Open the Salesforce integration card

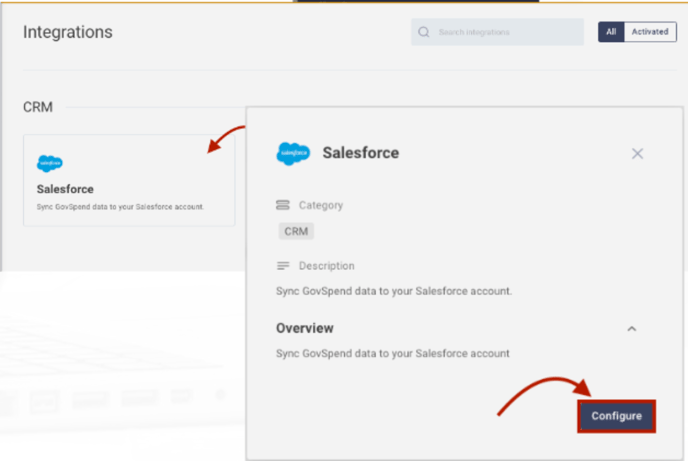click(x=129, y=180)
